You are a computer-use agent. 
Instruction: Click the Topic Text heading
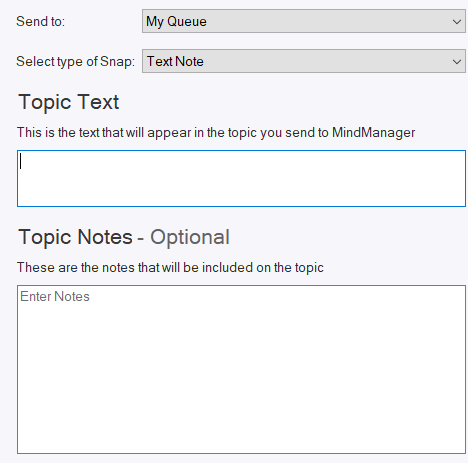pyautogui.click(x=69, y=102)
